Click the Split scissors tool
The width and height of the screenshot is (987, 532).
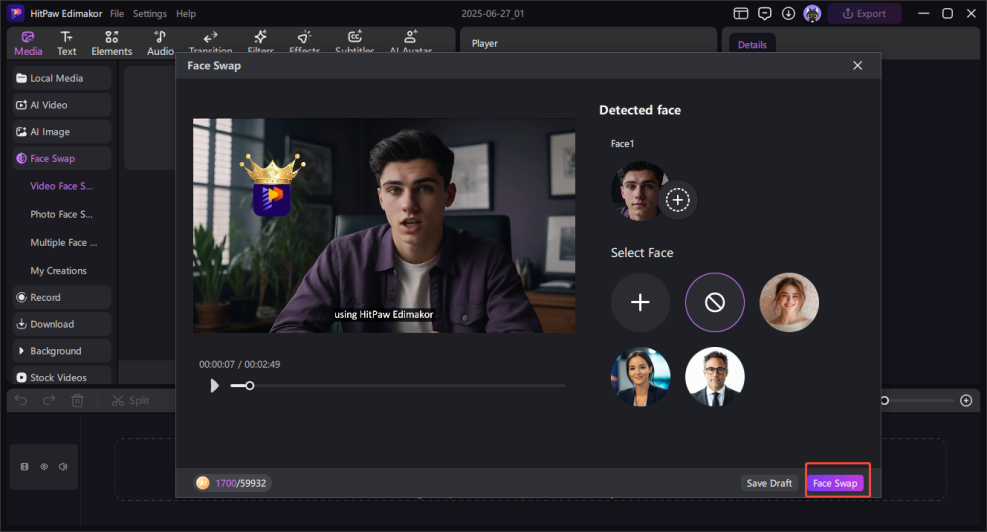click(x=130, y=400)
